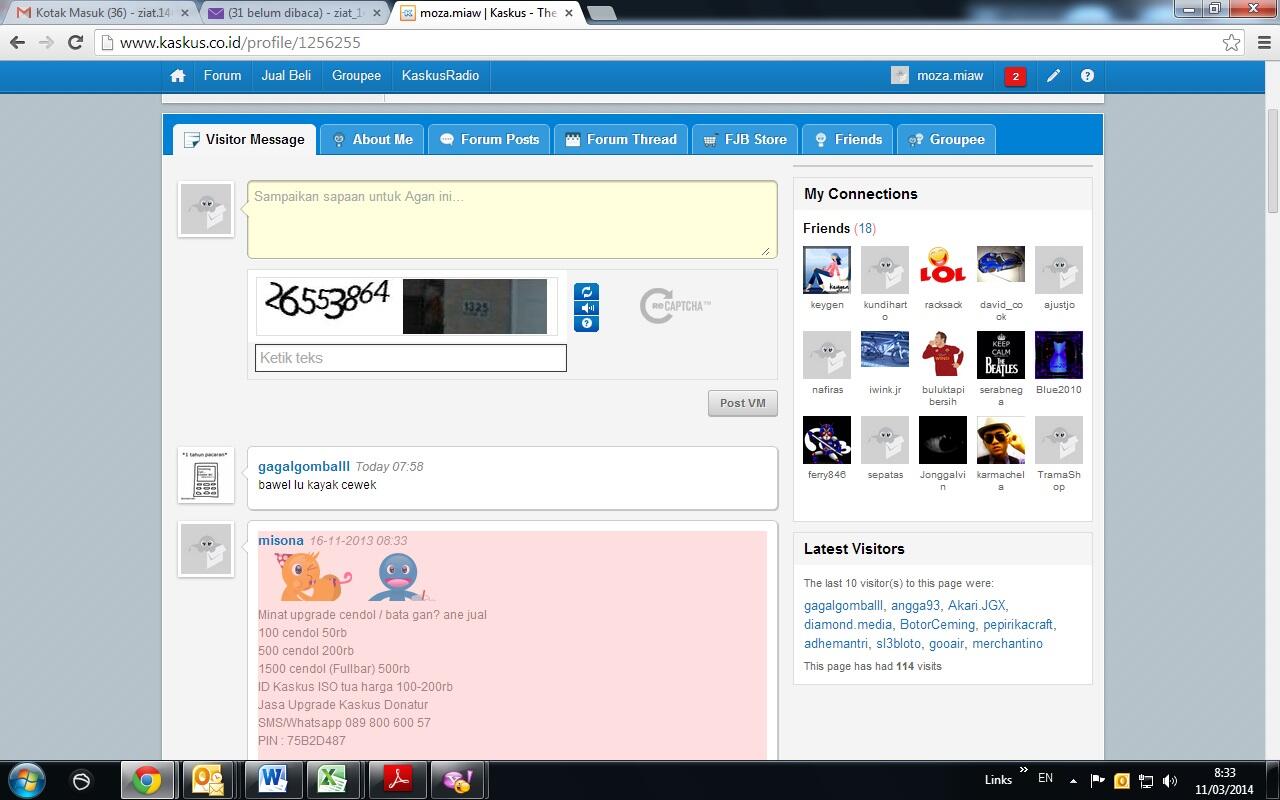The width and height of the screenshot is (1280, 800).
Task: Open FJB Store tab
Action: (x=745, y=140)
